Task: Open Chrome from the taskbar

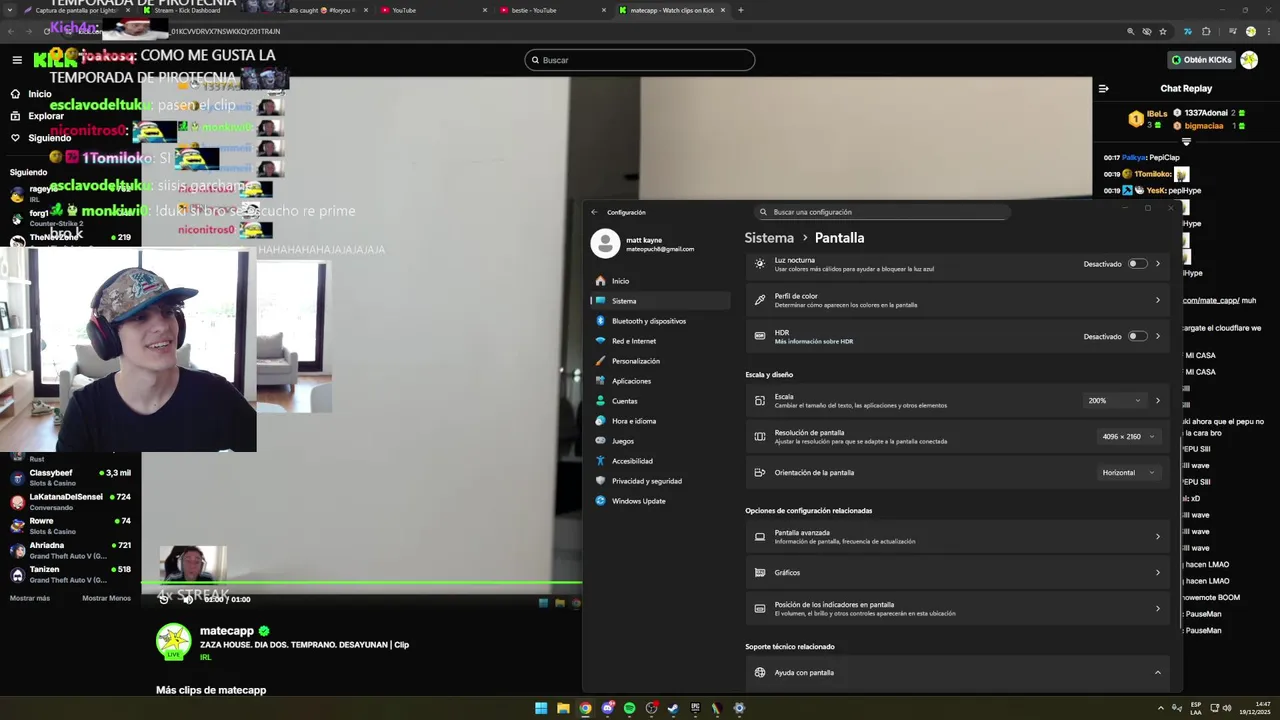Action: pyautogui.click(x=585, y=708)
